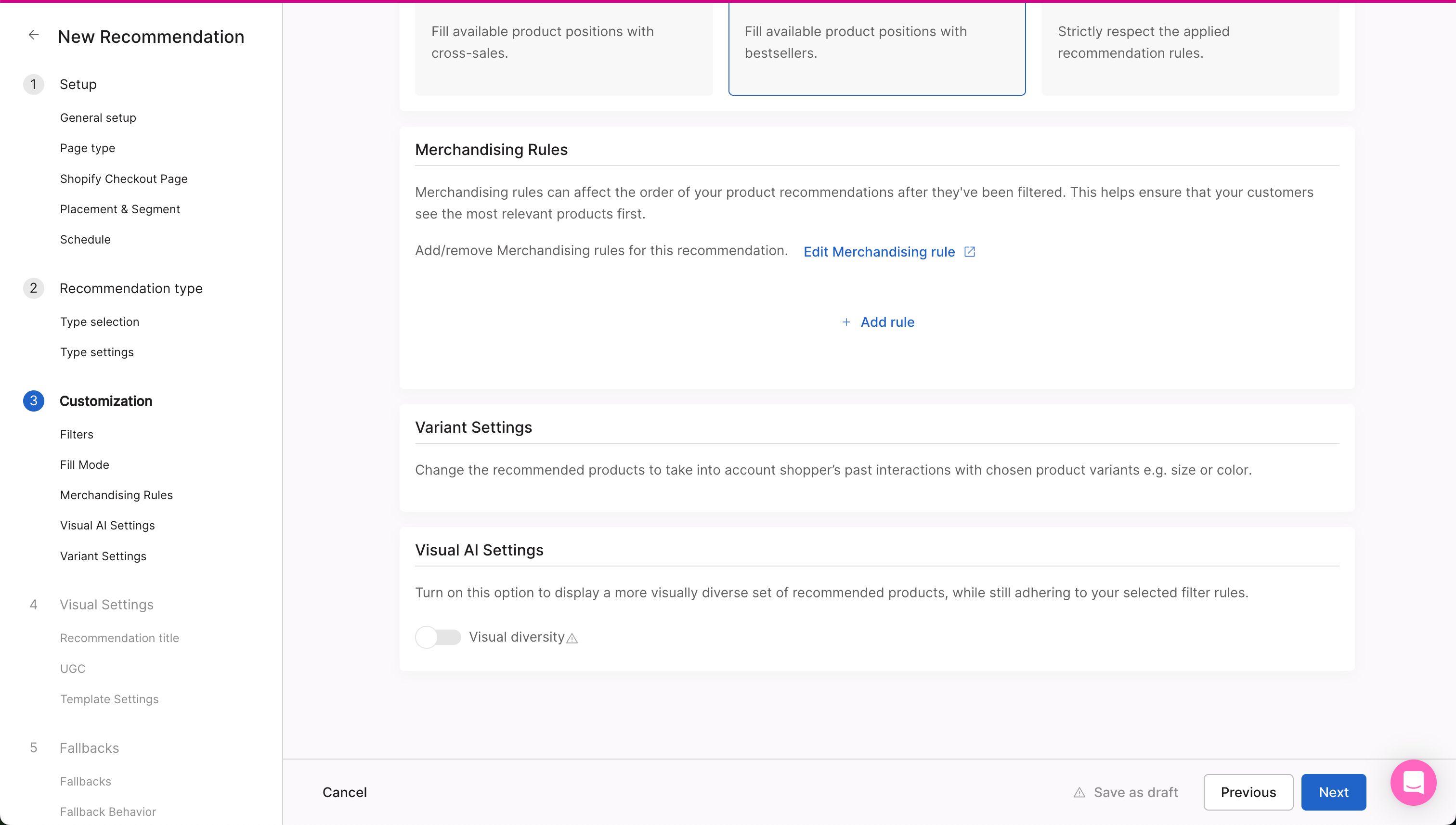Viewport: 1456px width, 825px height.
Task: Click the step 3 Customization circle
Action: pos(33,400)
